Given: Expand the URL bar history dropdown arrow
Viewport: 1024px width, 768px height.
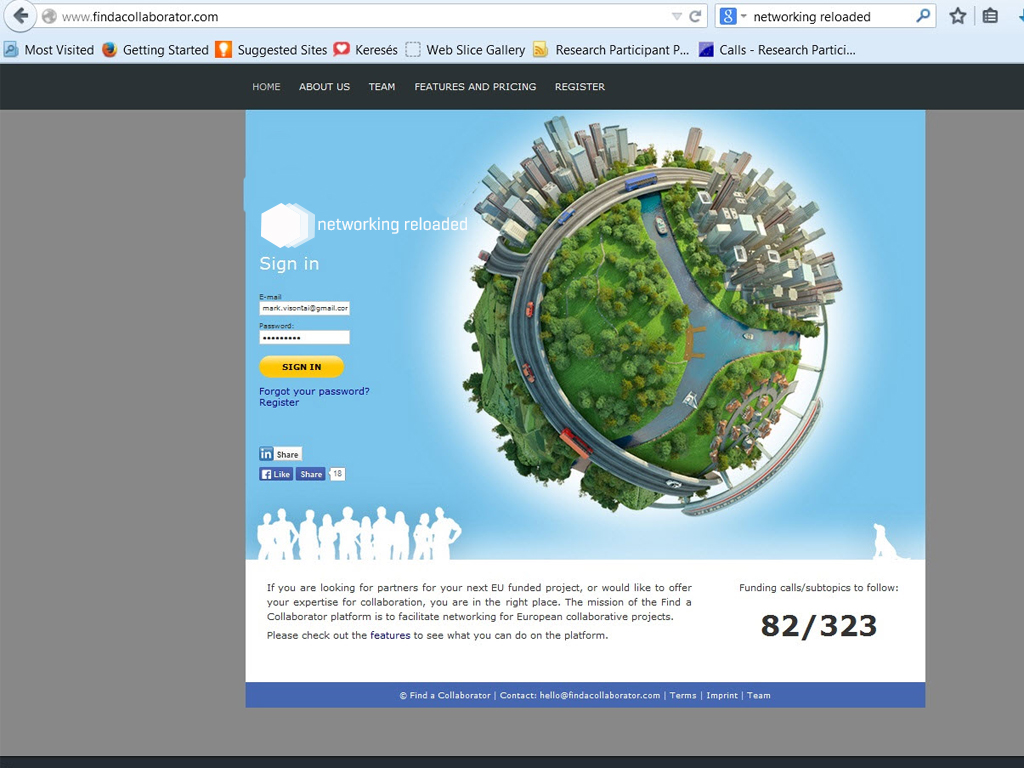Looking at the screenshot, I should click(677, 17).
